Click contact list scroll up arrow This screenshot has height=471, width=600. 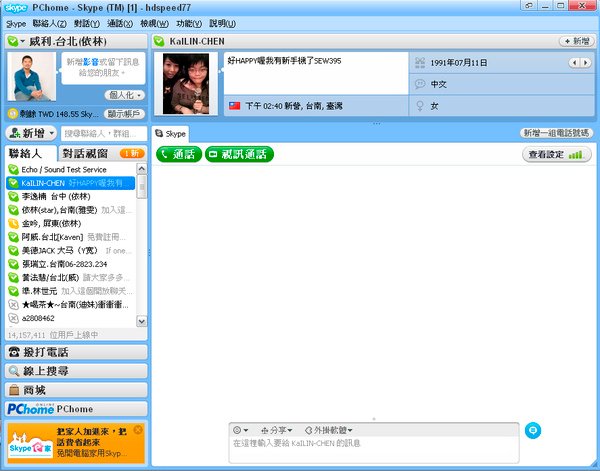tap(142, 169)
